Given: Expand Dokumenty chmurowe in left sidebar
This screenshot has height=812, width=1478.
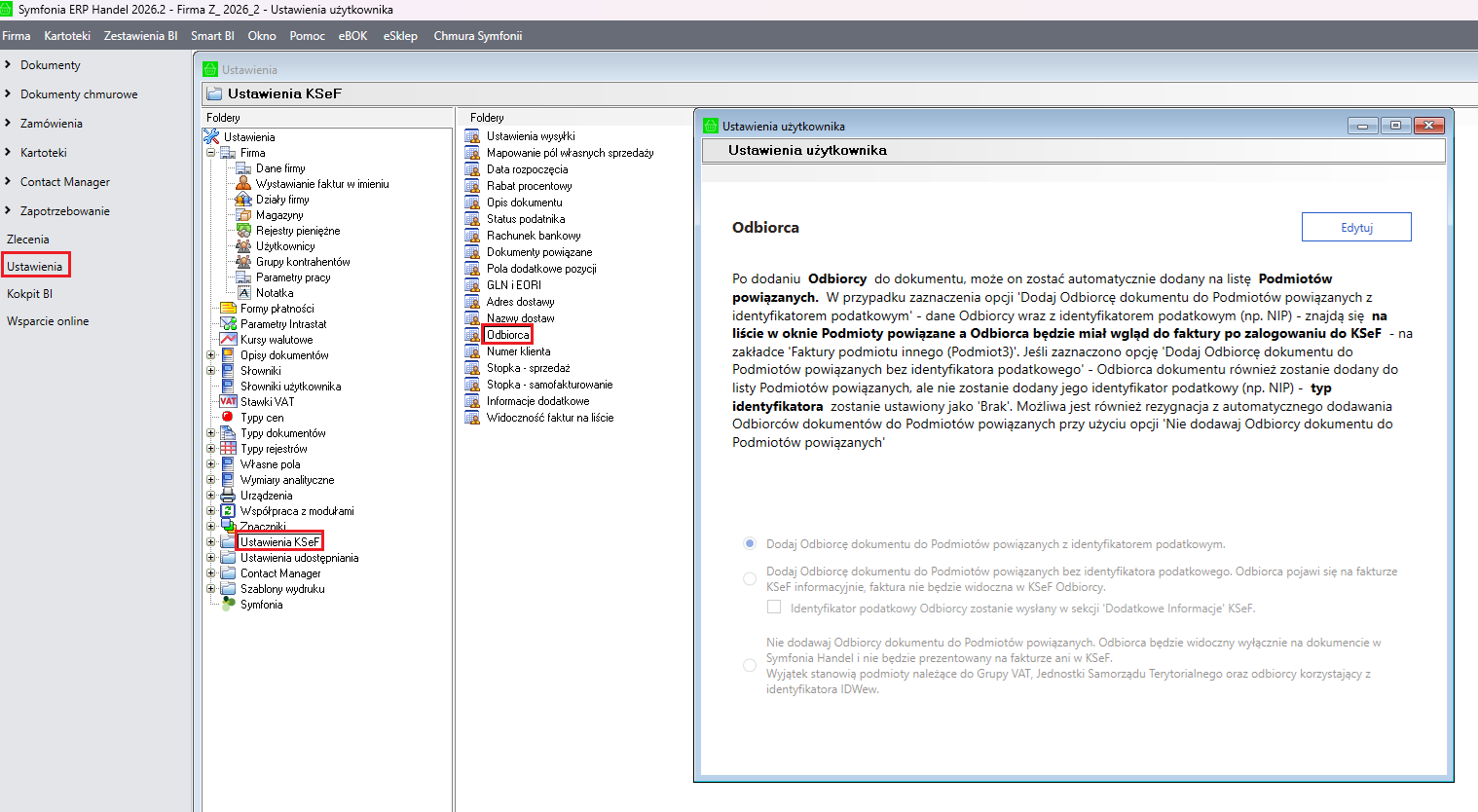Looking at the screenshot, I should click(x=8, y=94).
